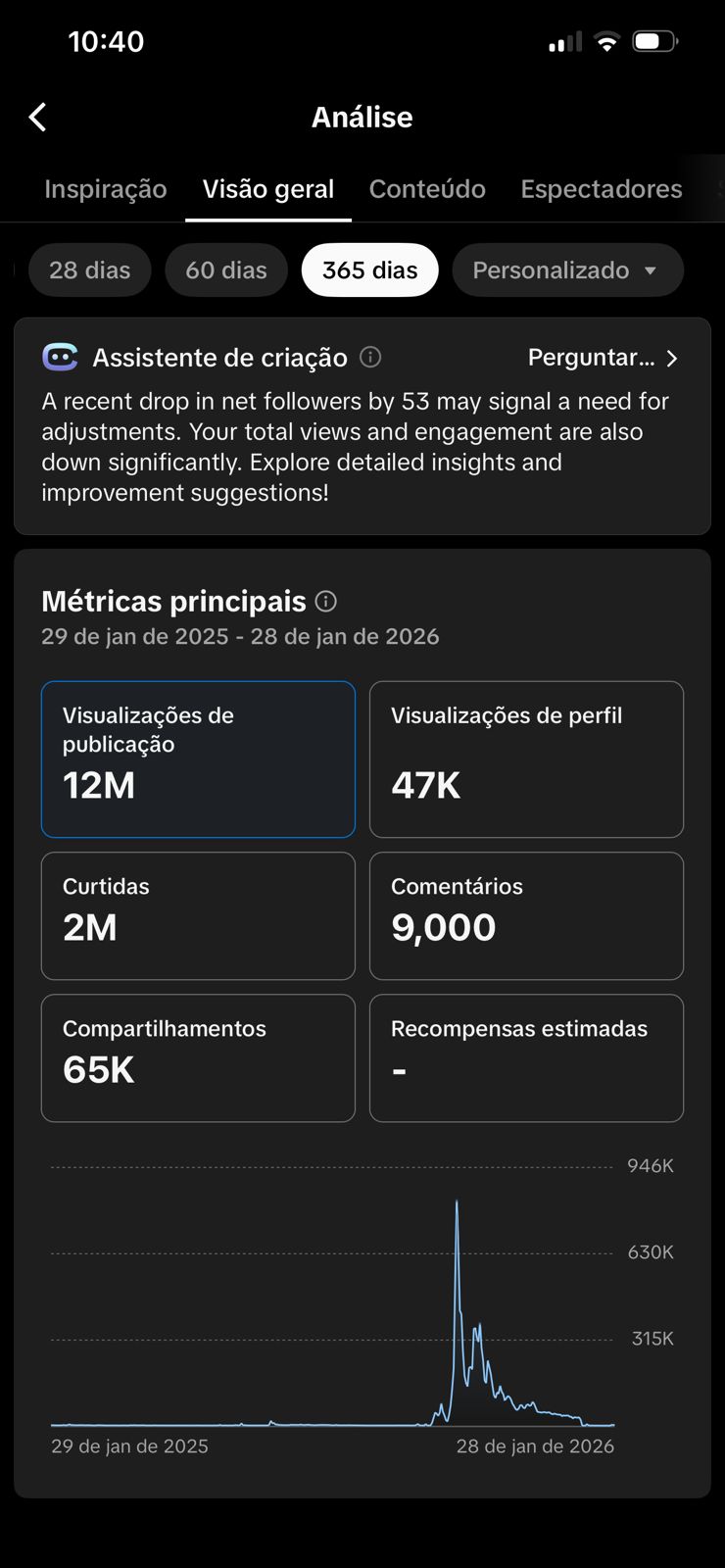This screenshot has height=1568, width=725.
Task: Tap the Assistente de criação robot icon
Action: (x=60, y=358)
